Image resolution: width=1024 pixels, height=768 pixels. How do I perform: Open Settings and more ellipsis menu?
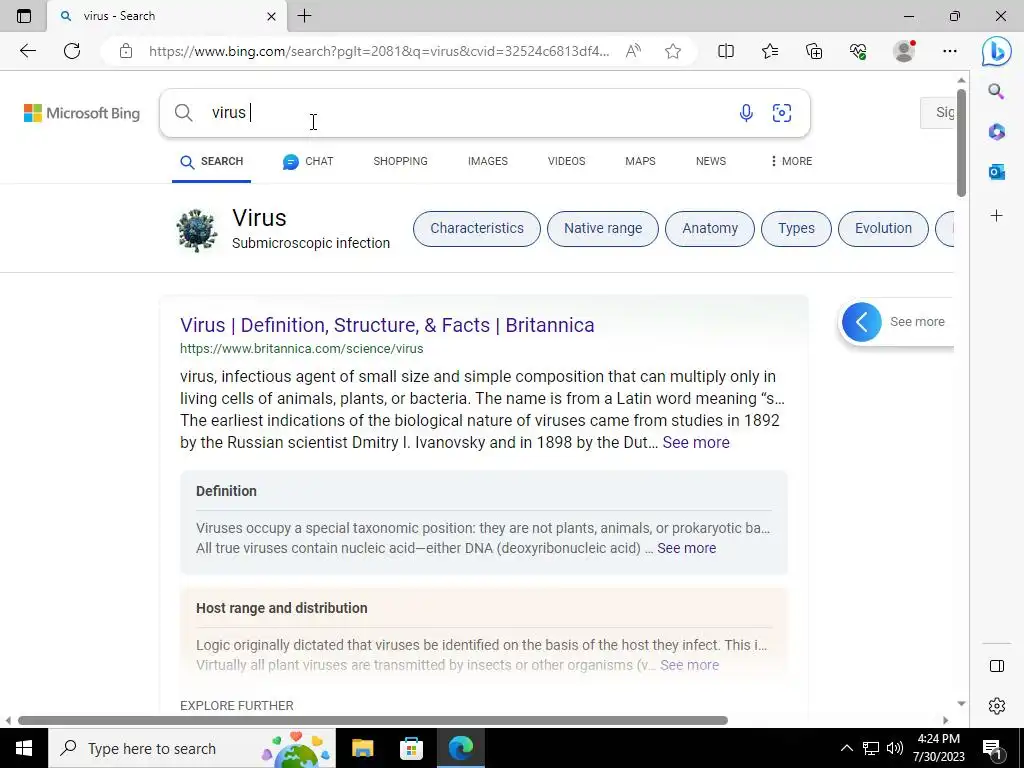pos(950,51)
